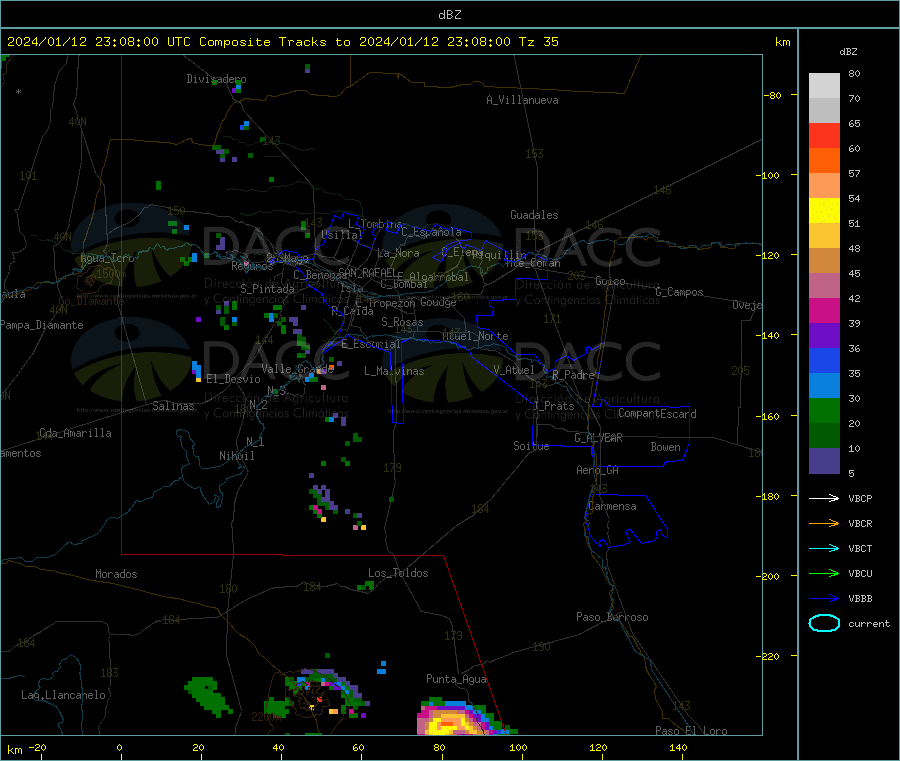Click the cyan 'current' ellipse icon
The image size is (900, 761).
824,623
